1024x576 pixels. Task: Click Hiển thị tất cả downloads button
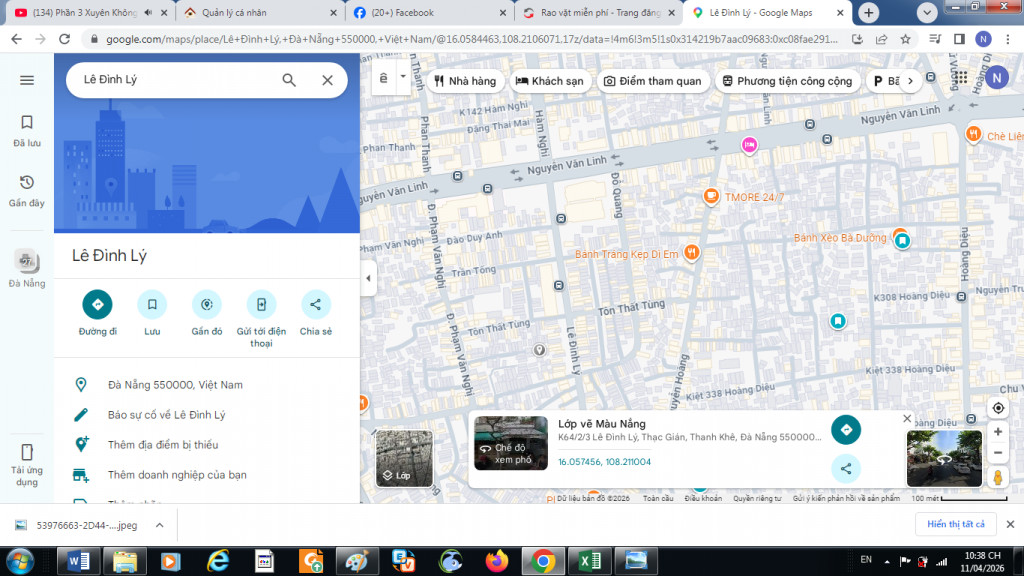[956, 524]
